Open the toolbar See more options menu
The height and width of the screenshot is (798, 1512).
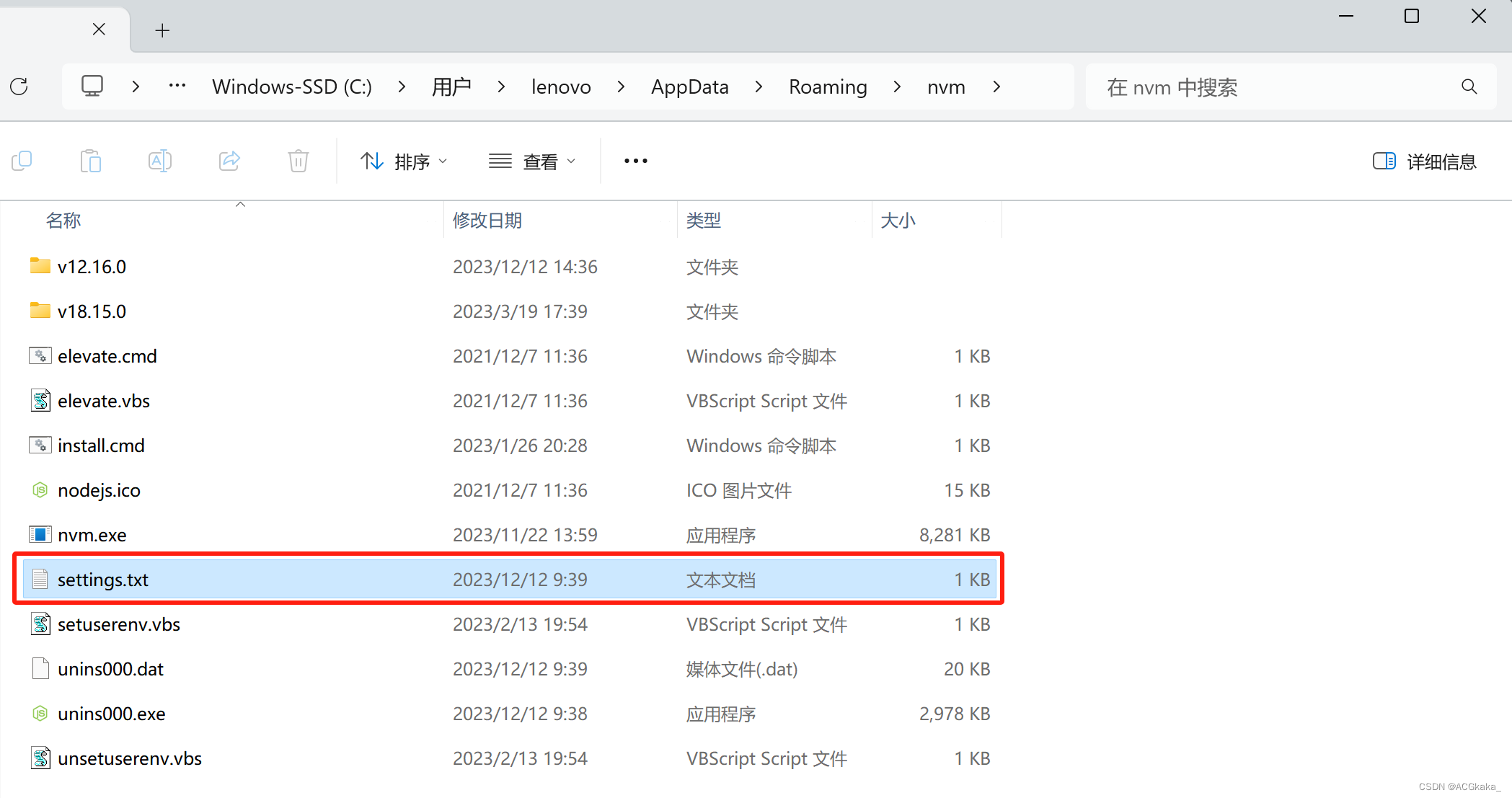coord(636,161)
